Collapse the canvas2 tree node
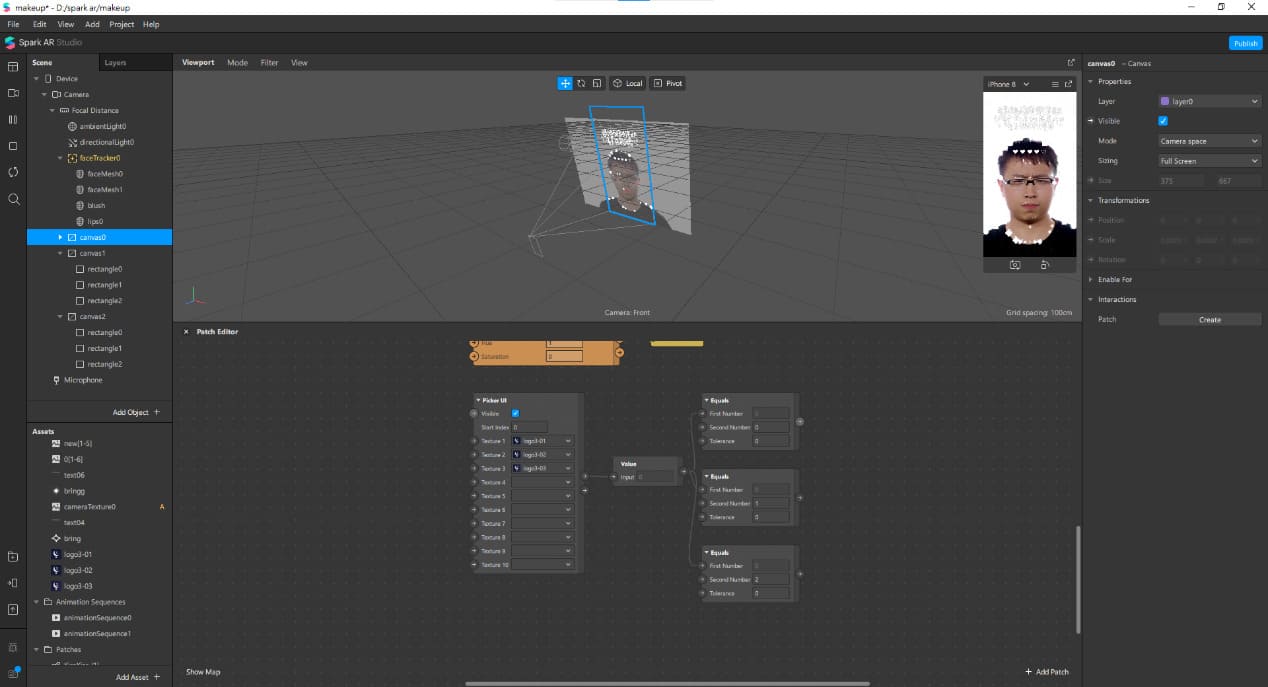Screen dimensions: 1268x687 coord(60,316)
